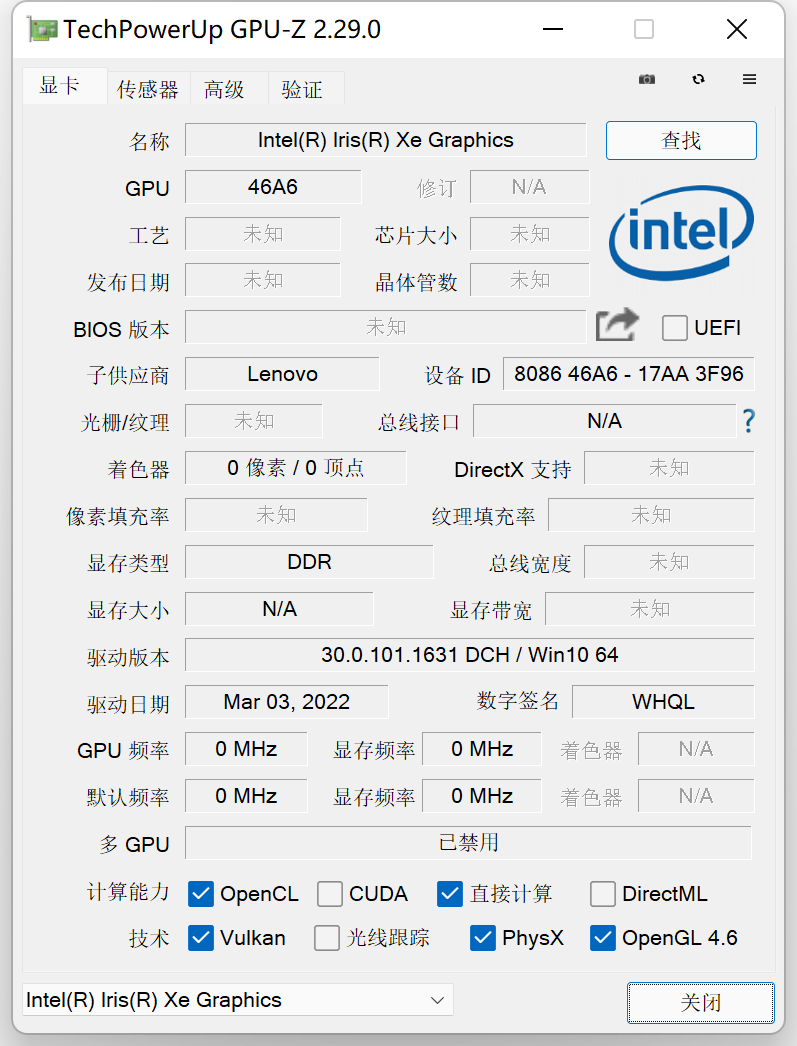The height and width of the screenshot is (1046, 797).
Task: Toggle the 直接计算 checkbox
Action: 450,894
